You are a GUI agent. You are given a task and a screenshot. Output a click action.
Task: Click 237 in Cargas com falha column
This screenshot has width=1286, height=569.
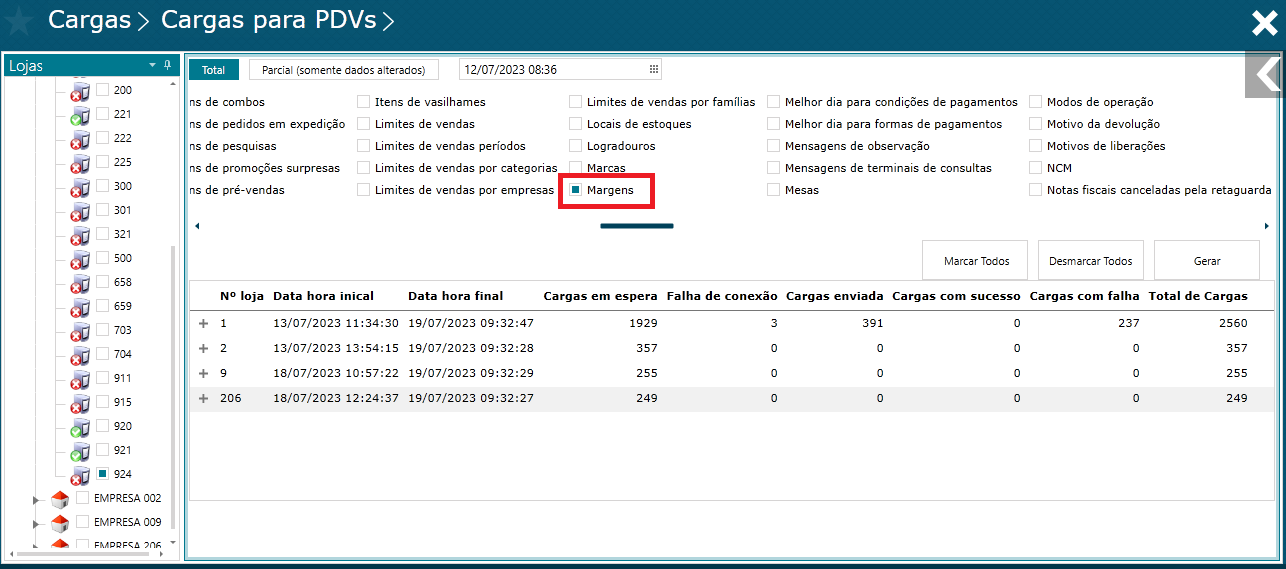(x=1129, y=324)
